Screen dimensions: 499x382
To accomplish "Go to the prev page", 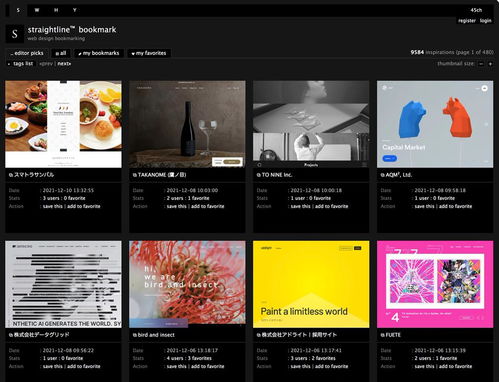I will (x=46, y=63).
